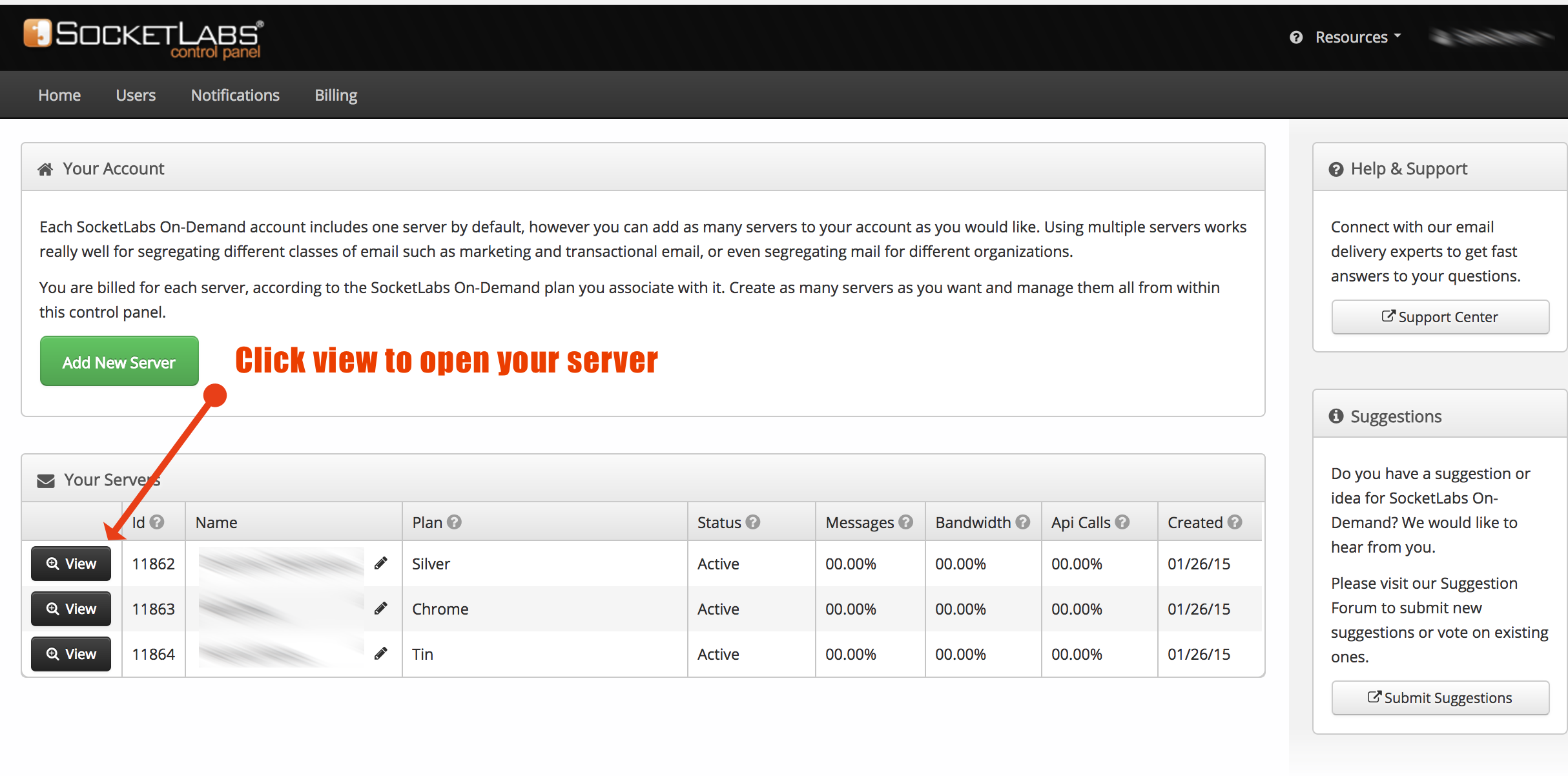Go to the Home menu item
This screenshot has height=776, width=1568.
tap(59, 95)
